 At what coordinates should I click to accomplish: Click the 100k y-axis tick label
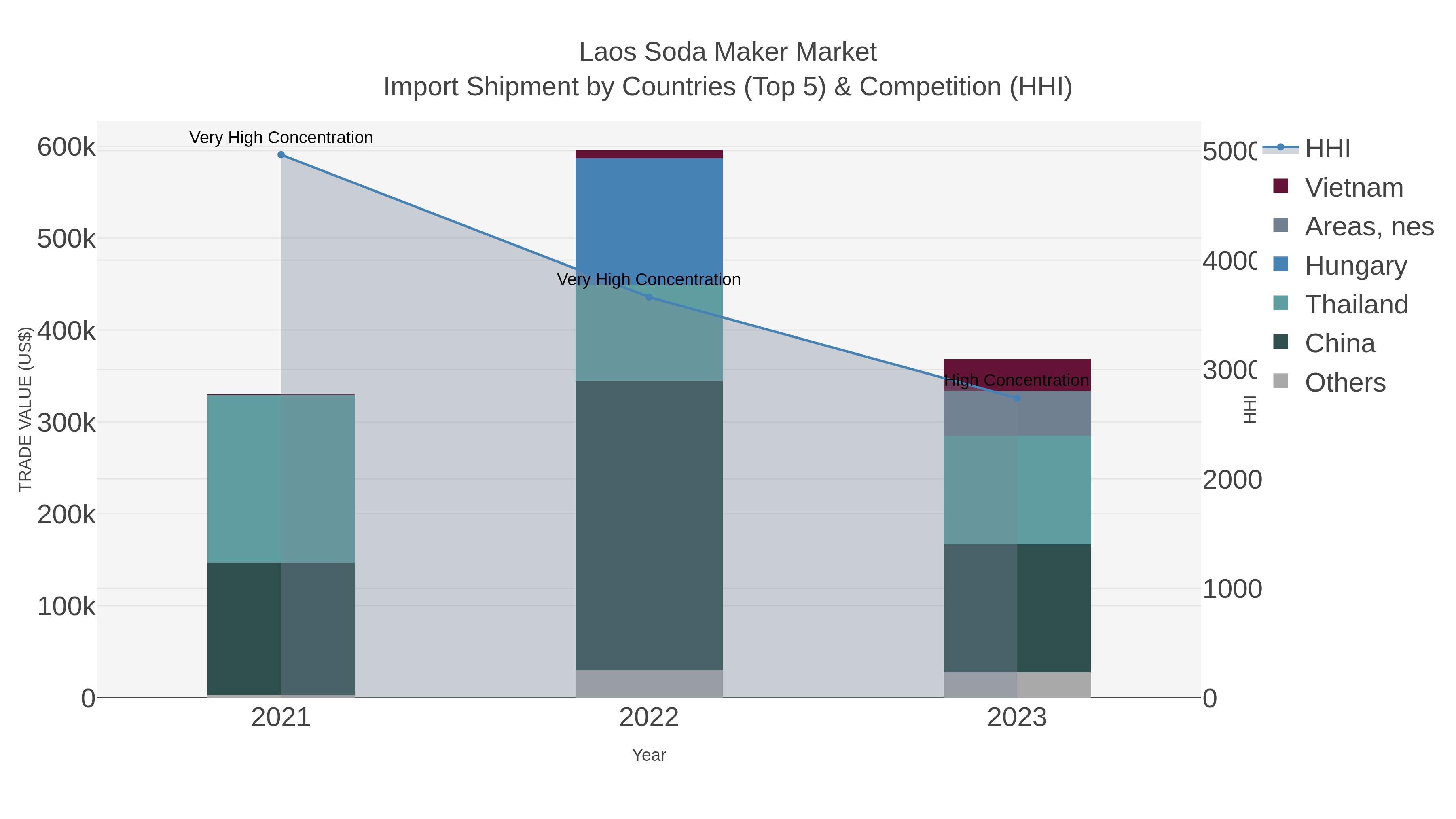click(x=67, y=607)
